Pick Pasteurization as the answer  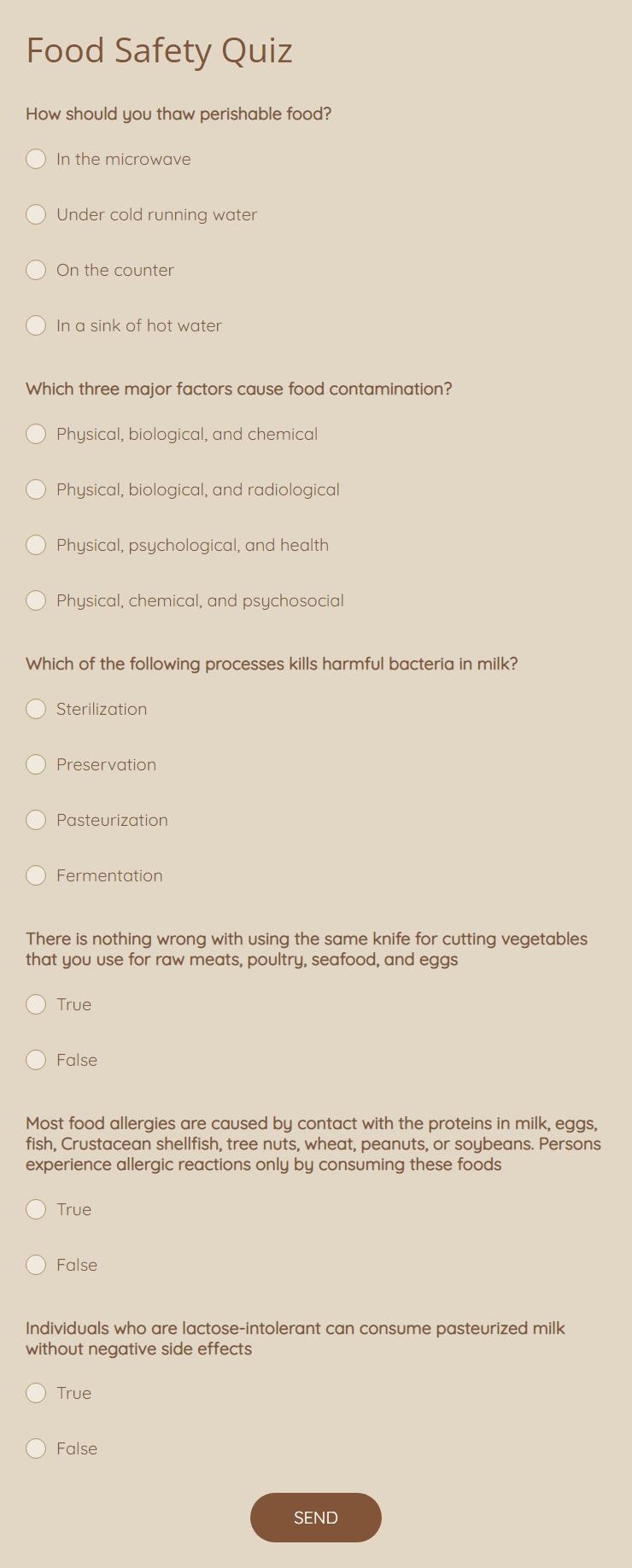click(36, 820)
